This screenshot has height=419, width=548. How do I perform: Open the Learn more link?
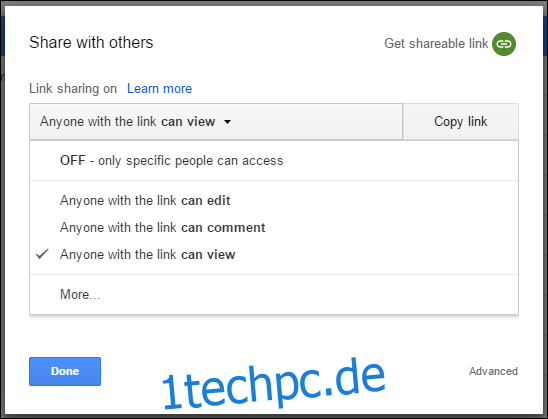click(159, 89)
